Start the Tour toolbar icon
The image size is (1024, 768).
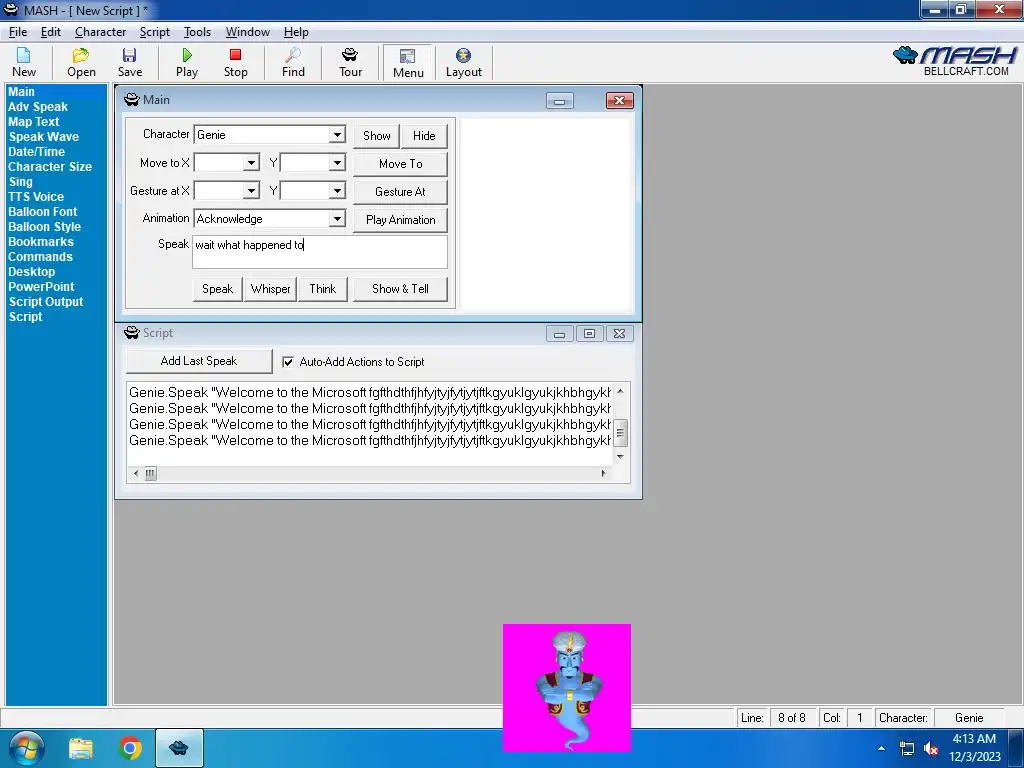click(350, 63)
